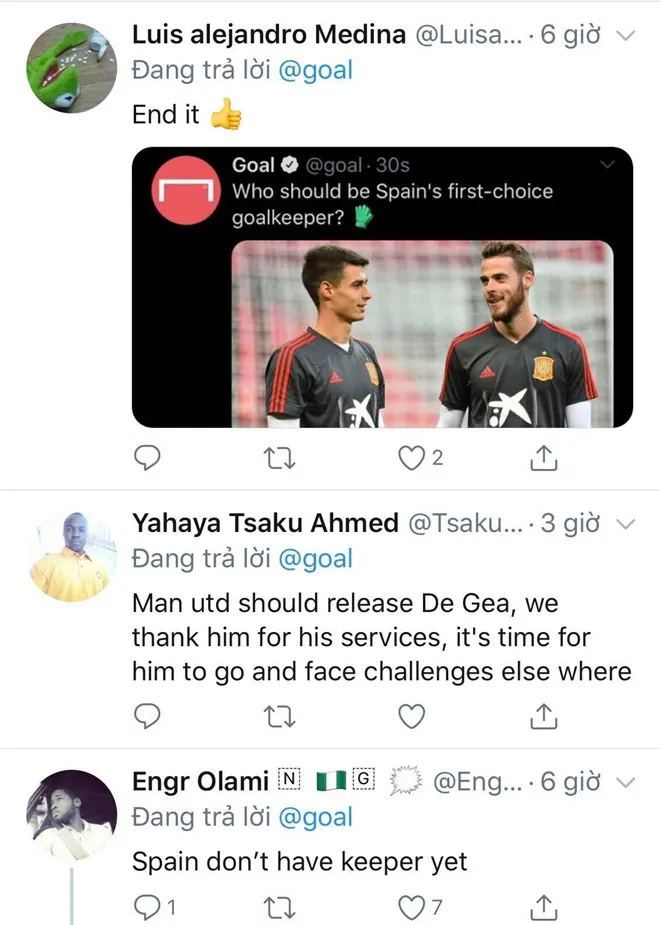This screenshot has width=660, height=925.
Task: Like Yahaya Tsaku Ahmed's tweet
Action: [411, 716]
